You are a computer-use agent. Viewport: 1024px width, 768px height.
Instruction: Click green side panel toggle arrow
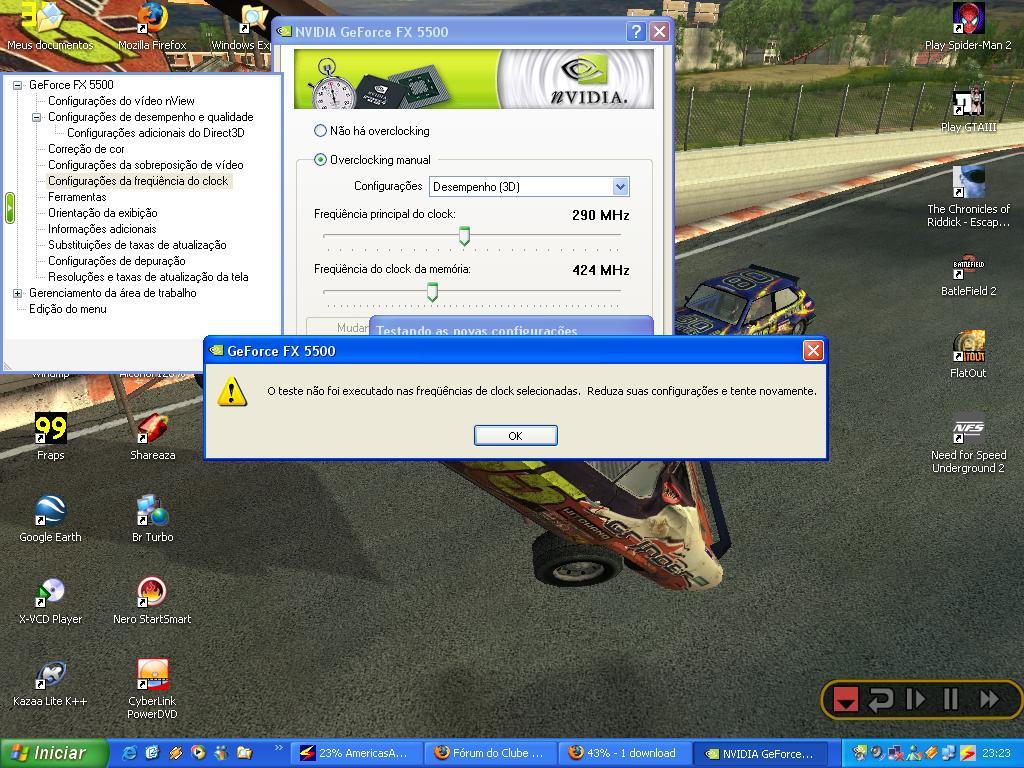coord(10,208)
